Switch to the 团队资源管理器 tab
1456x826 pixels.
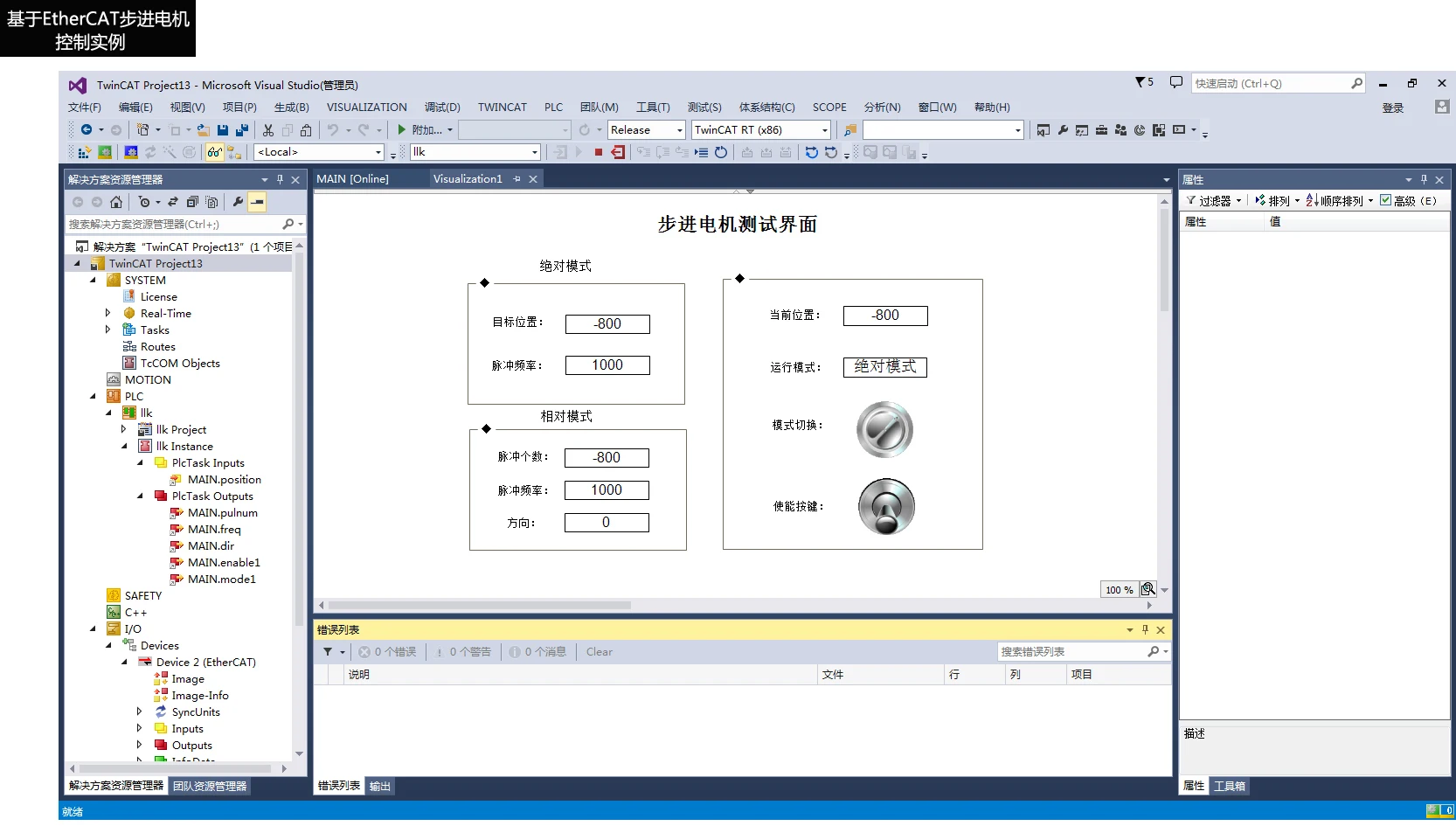(x=210, y=787)
